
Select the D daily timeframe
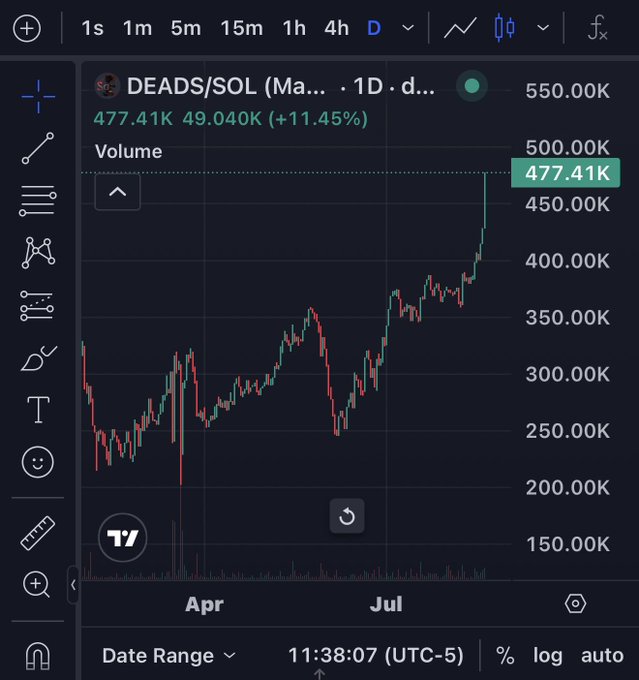point(374,29)
